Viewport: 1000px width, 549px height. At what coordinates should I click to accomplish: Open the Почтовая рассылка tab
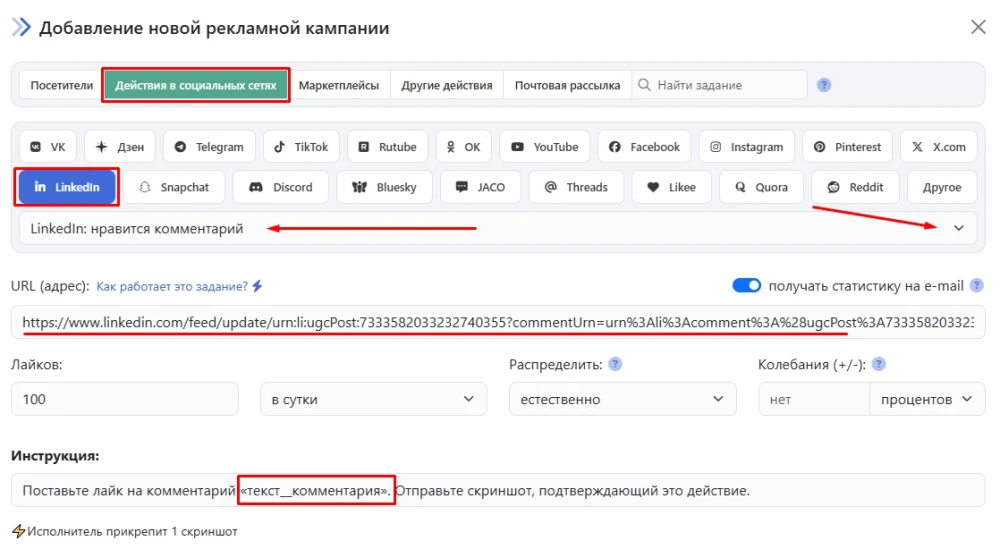pos(567,85)
